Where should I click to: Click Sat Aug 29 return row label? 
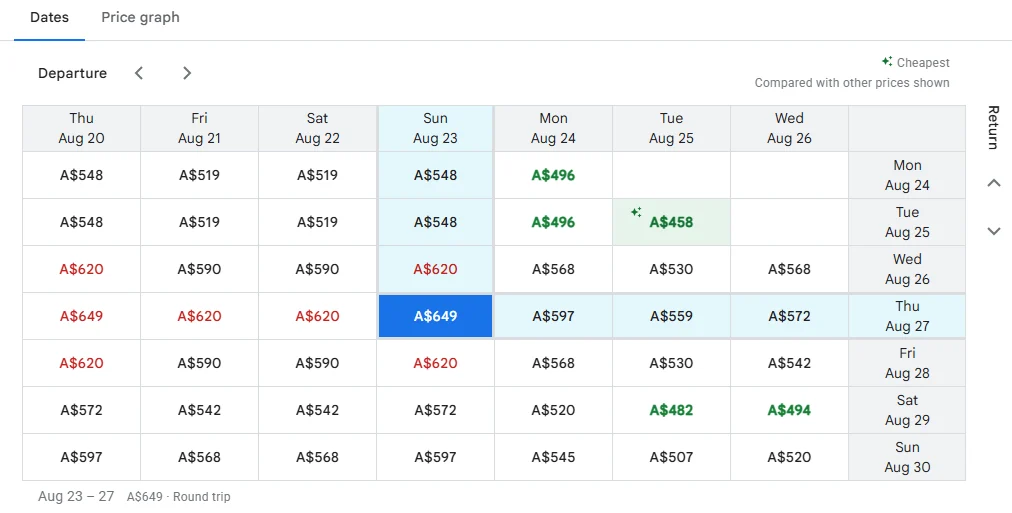point(907,410)
